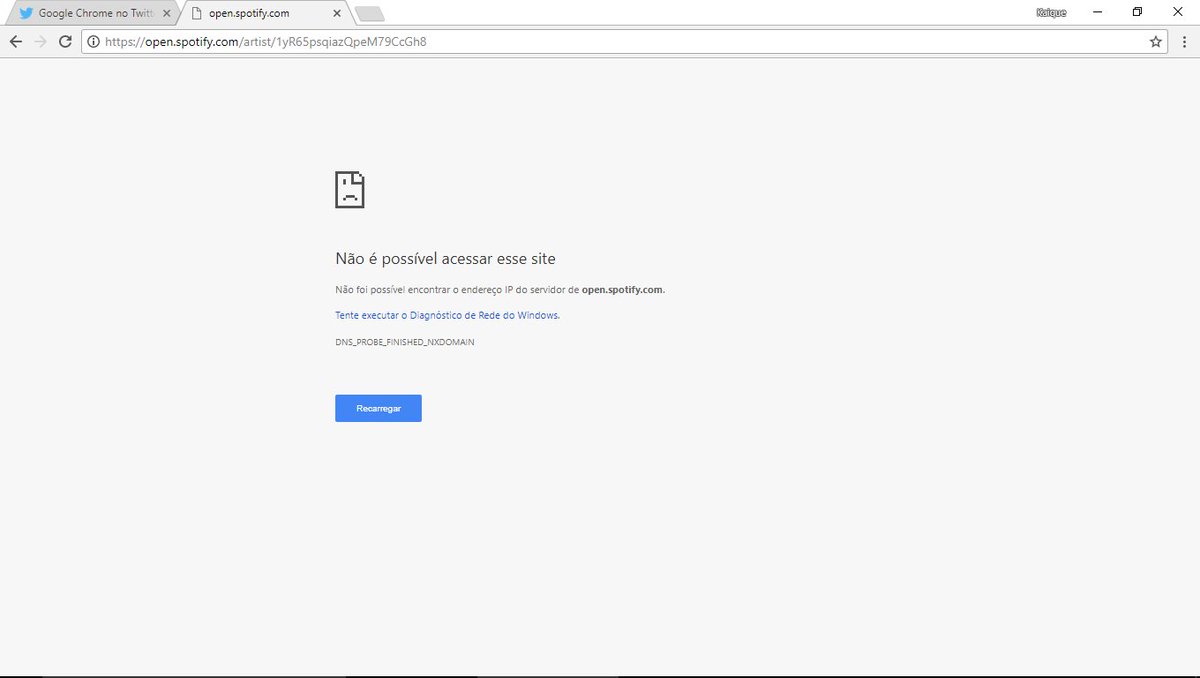Close the Google Chrome no Twitter tab

pos(166,14)
